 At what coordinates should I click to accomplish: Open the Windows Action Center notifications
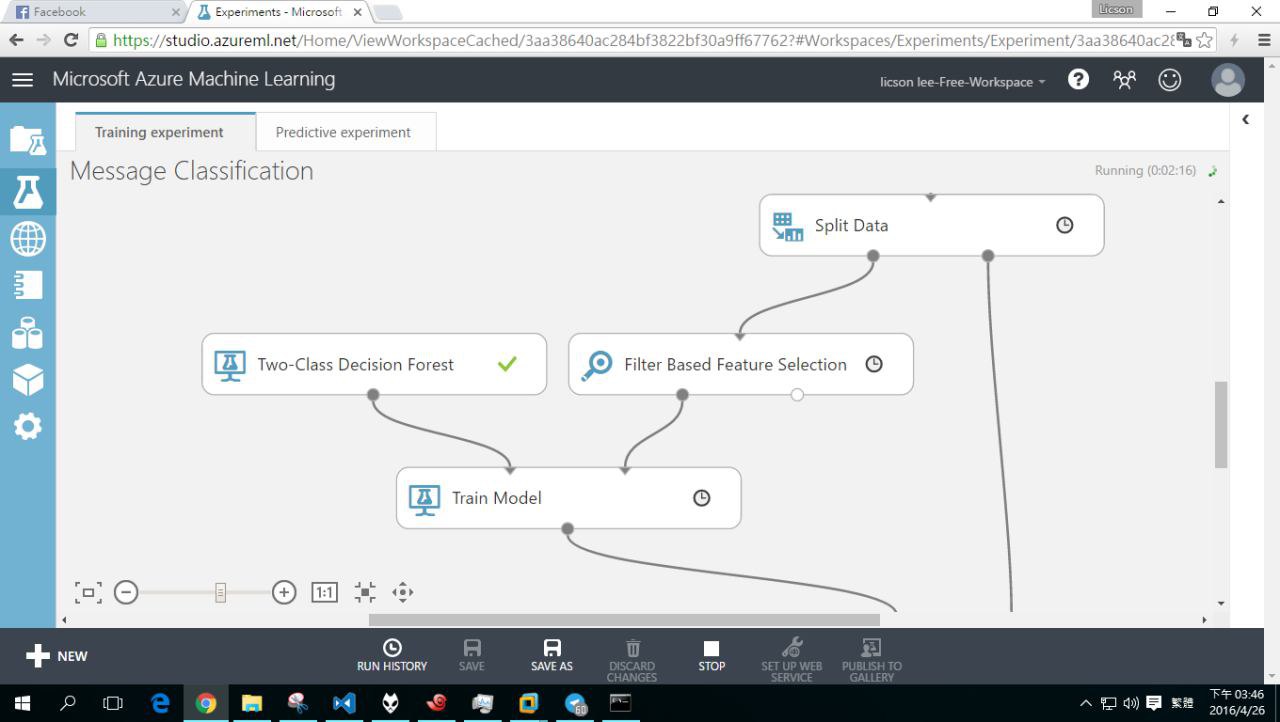1153,703
